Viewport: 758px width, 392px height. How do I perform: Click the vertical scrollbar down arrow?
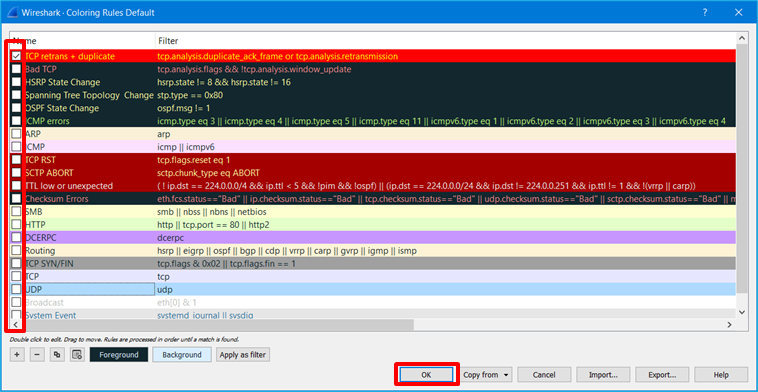click(743, 313)
